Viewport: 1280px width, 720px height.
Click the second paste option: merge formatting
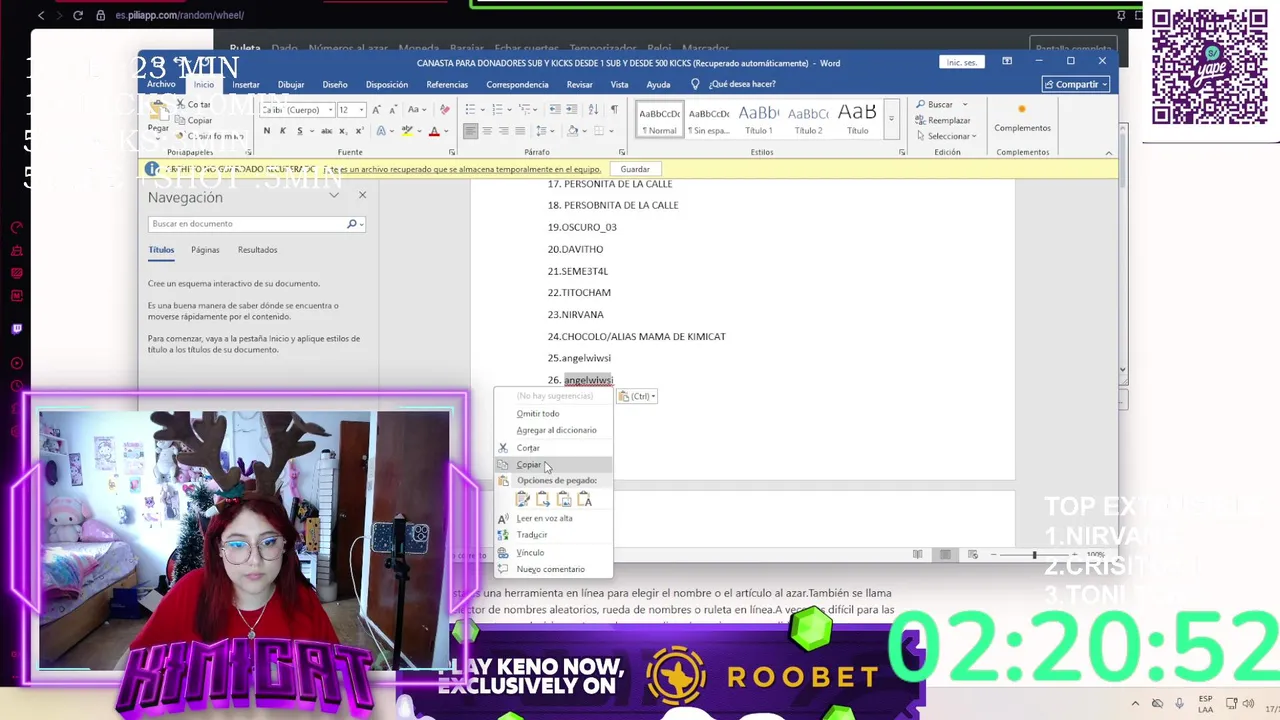coord(543,499)
